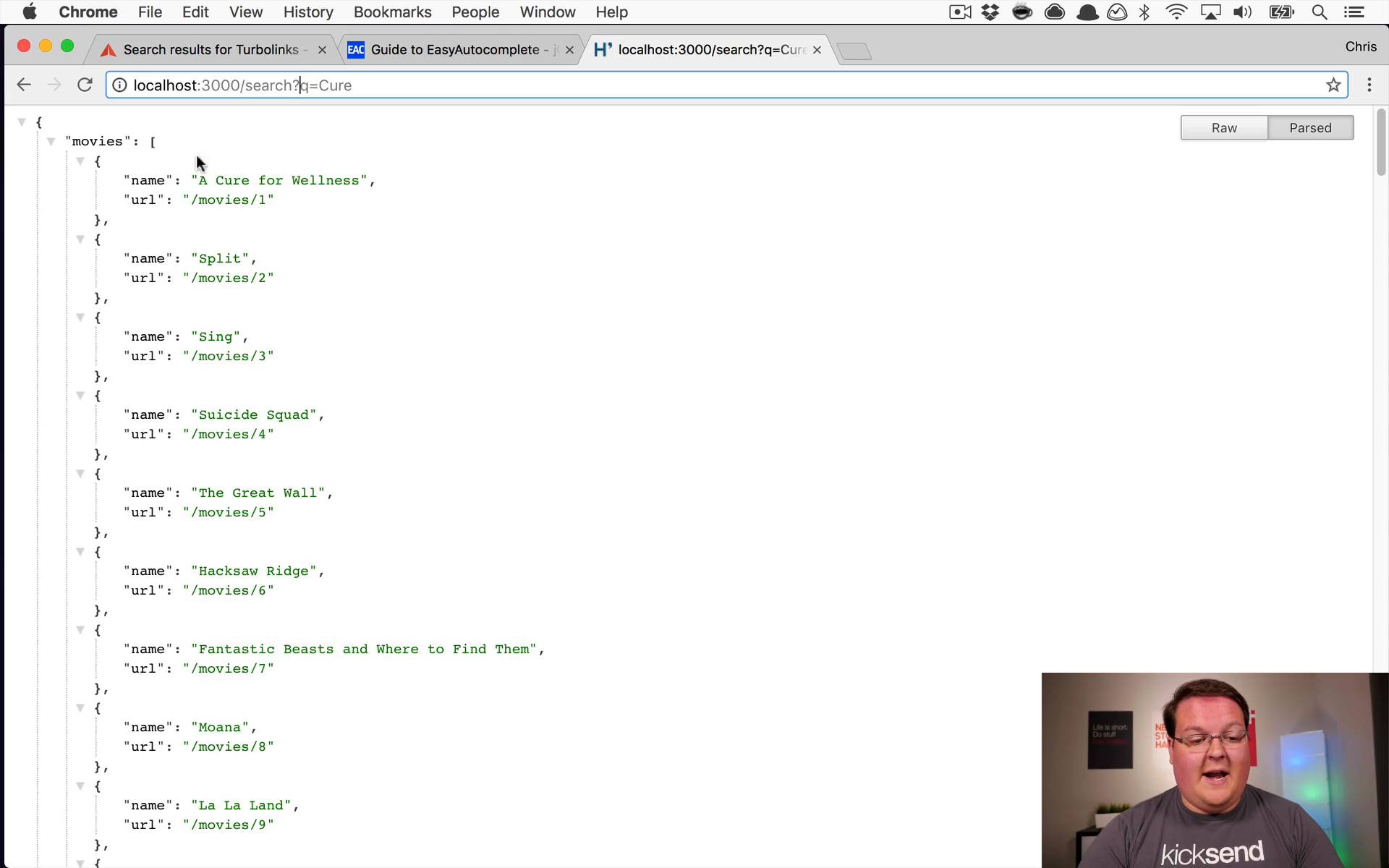Close the Guide to EasyAutocomplete tab
Viewport: 1389px width, 868px height.
569,50
